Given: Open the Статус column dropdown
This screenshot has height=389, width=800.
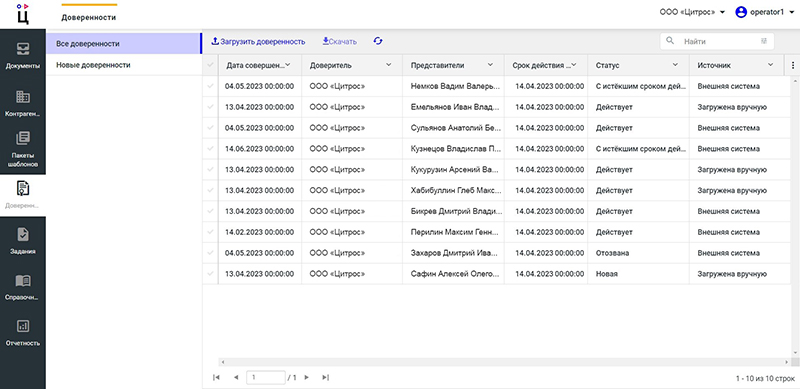Looking at the screenshot, I should 675,65.
